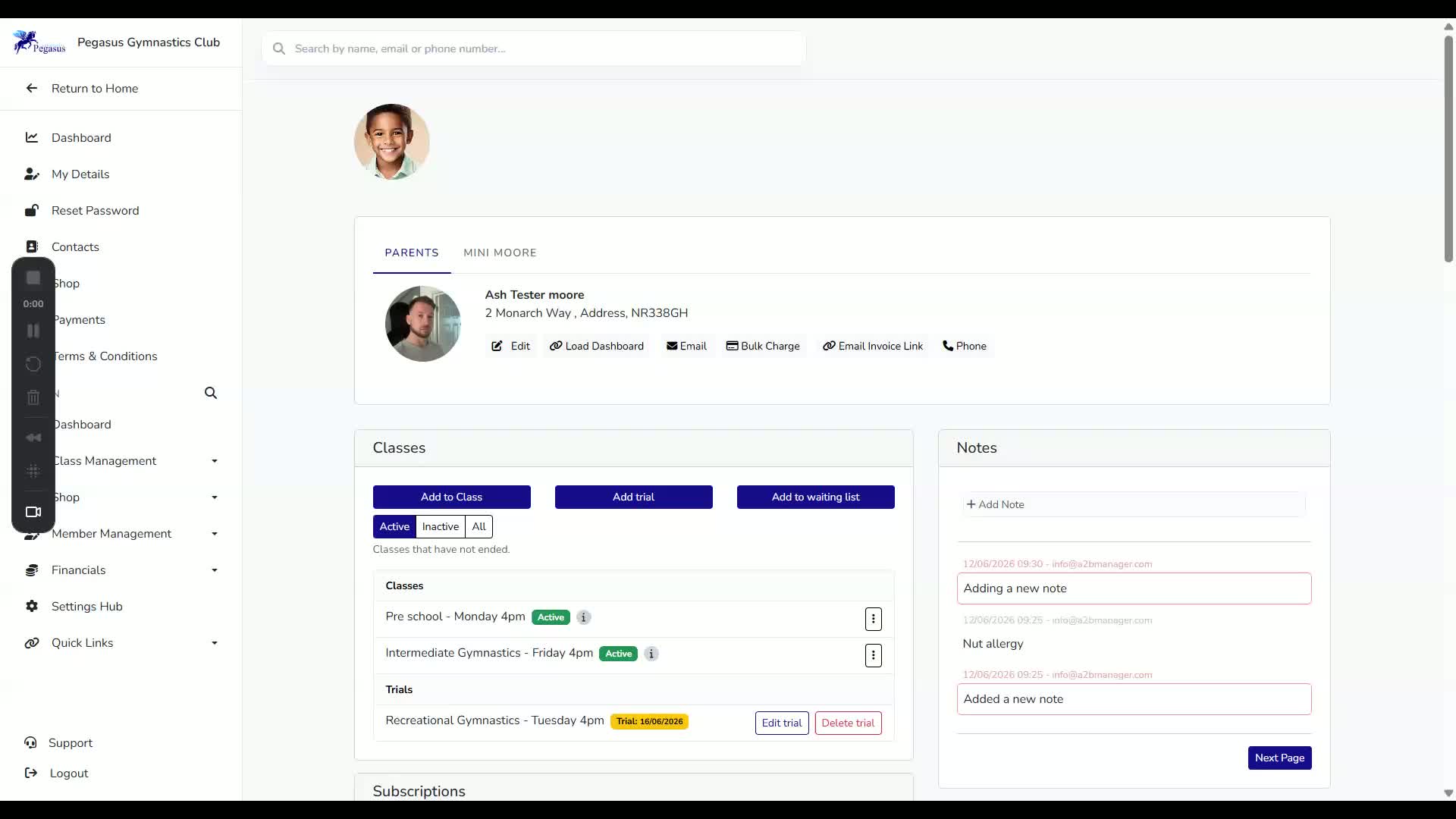Click the Email Invoice Link button
Image resolution: width=1456 pixels, height=819 pixels.
point(873,346)
